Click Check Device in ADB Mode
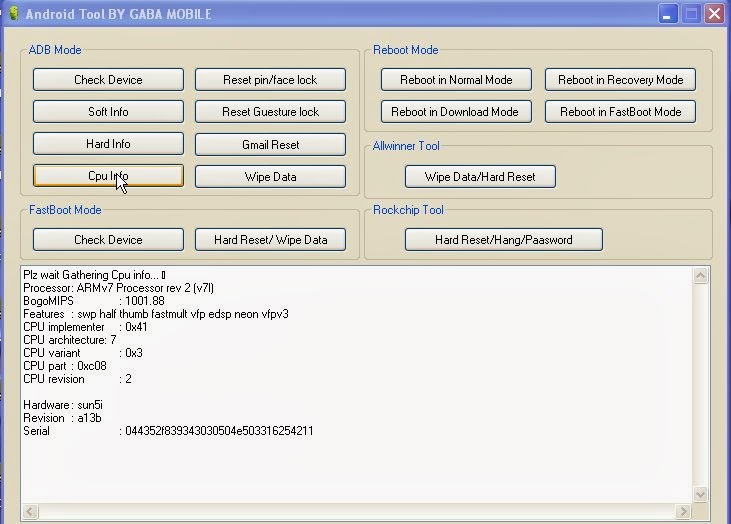The width and height of the screenshot is (731, 524). coord(108,80)
